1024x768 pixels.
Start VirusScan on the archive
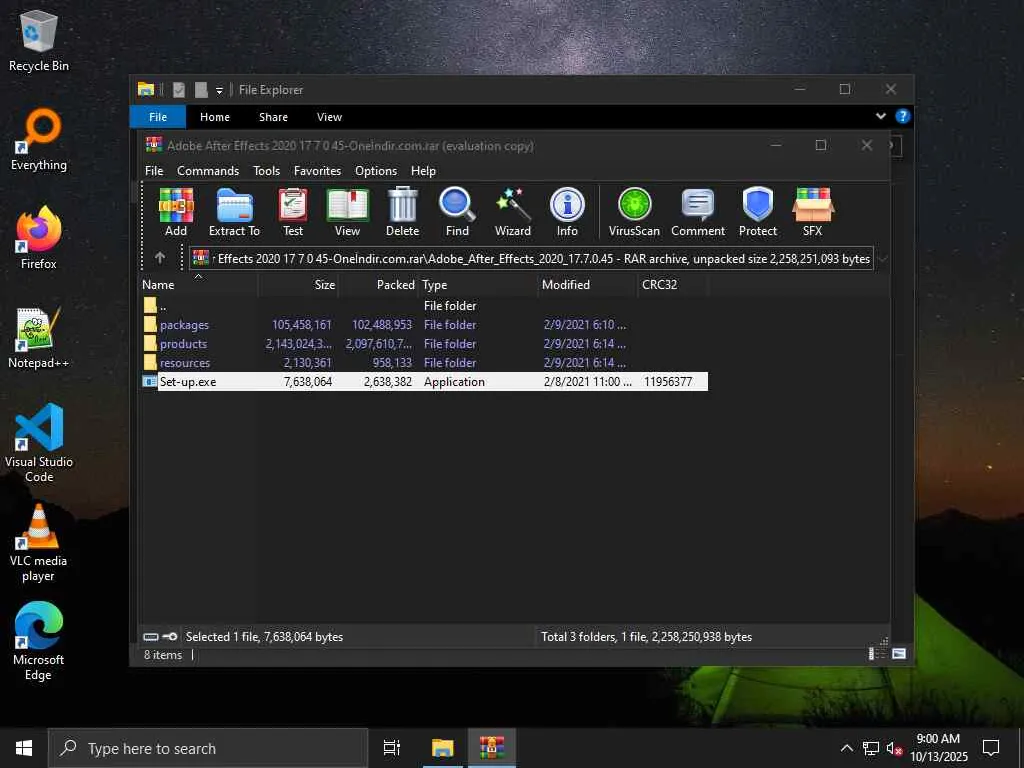[x=634, y=212]
